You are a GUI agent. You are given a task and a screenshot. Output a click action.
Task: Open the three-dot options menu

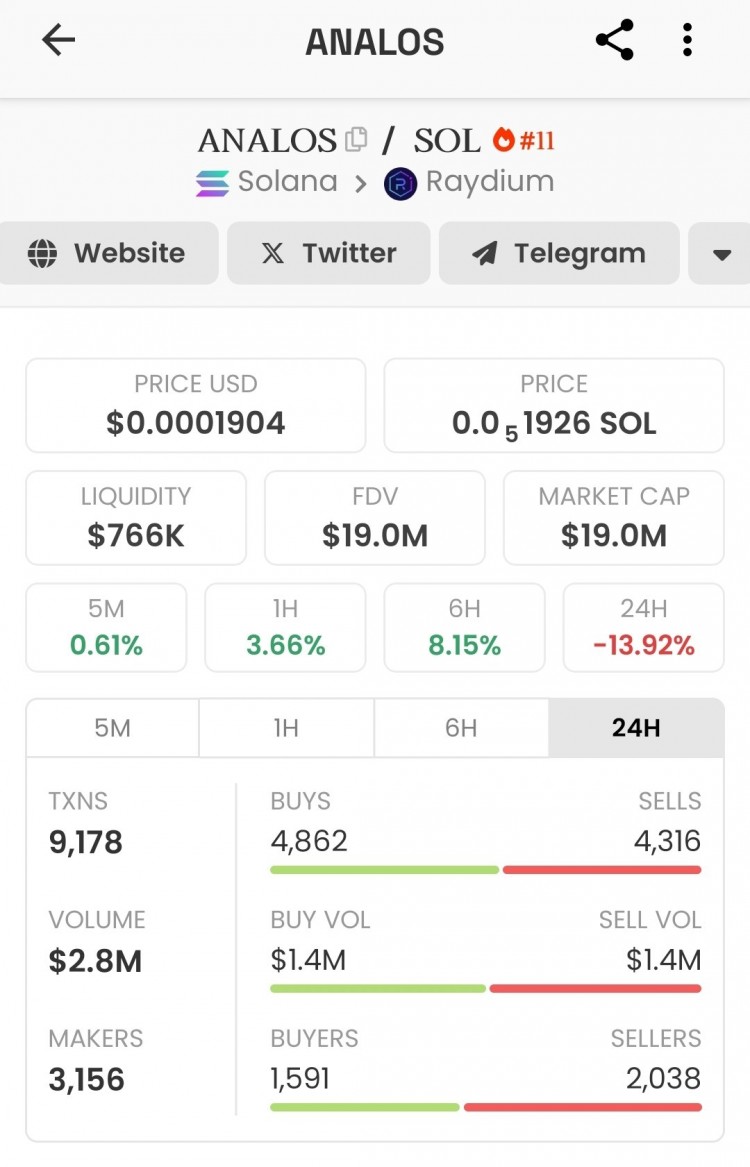pyautogui.click(x=687, y=40)
